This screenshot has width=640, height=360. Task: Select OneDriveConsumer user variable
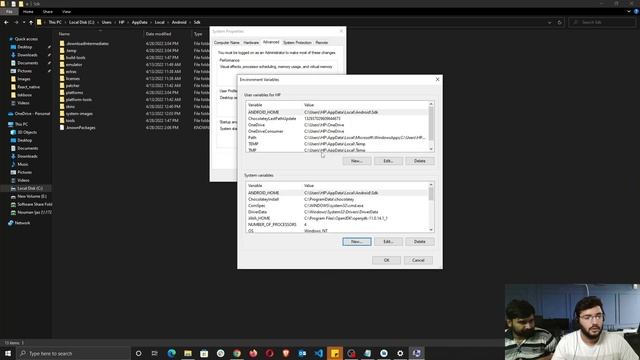coord(337,131)
